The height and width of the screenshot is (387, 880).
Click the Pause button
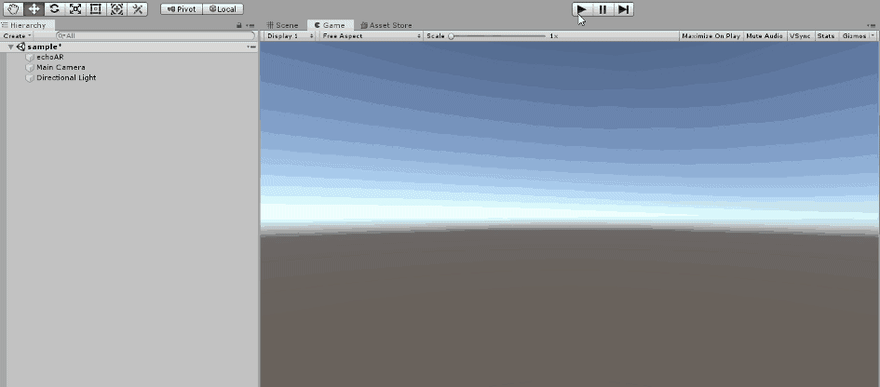coord(603,10)
